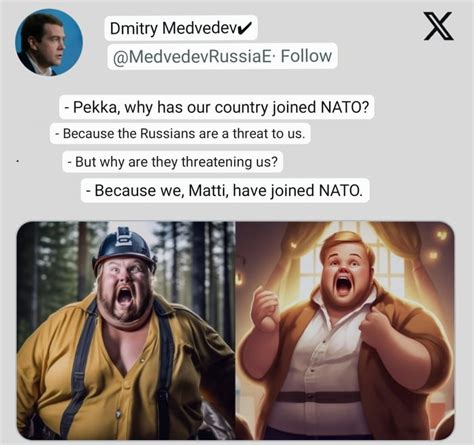This screenshot has width=474, height=445.
Task: Select the 'Because we, Matti, have joined' line
Action: [x=225, y=191]
